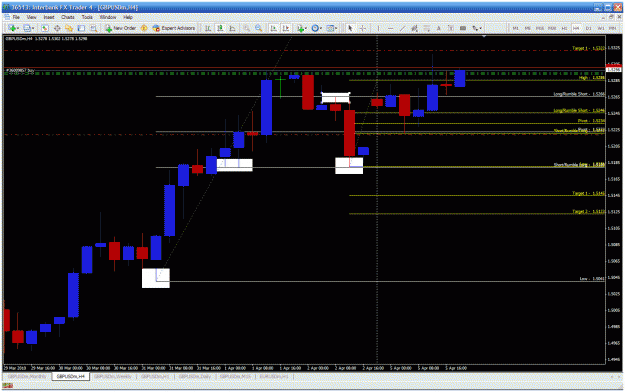Select the Fibonacci Retracement tool
Screen dimensions: 625x392
(x=426, y=28)
